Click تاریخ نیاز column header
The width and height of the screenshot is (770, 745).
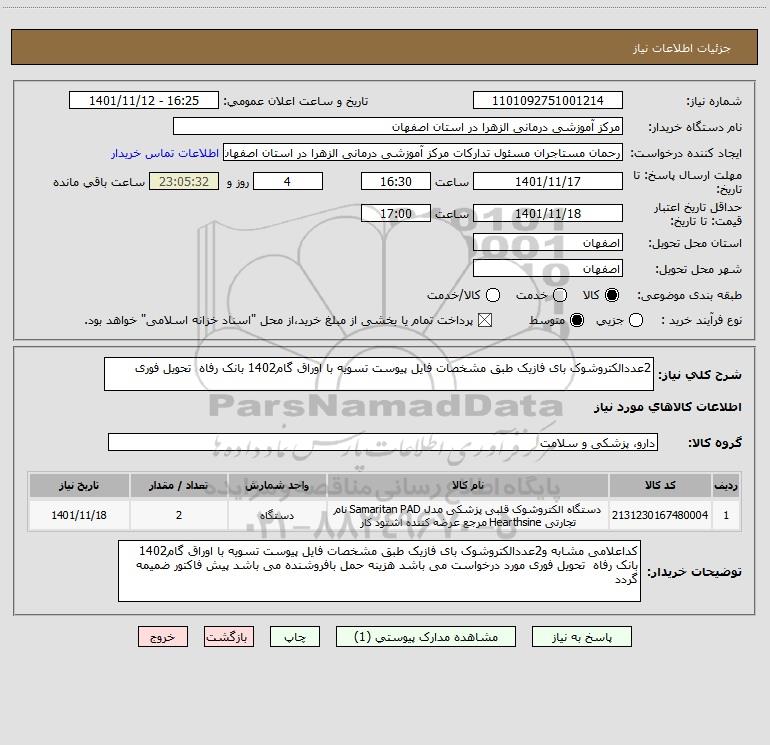click(79, 485)
